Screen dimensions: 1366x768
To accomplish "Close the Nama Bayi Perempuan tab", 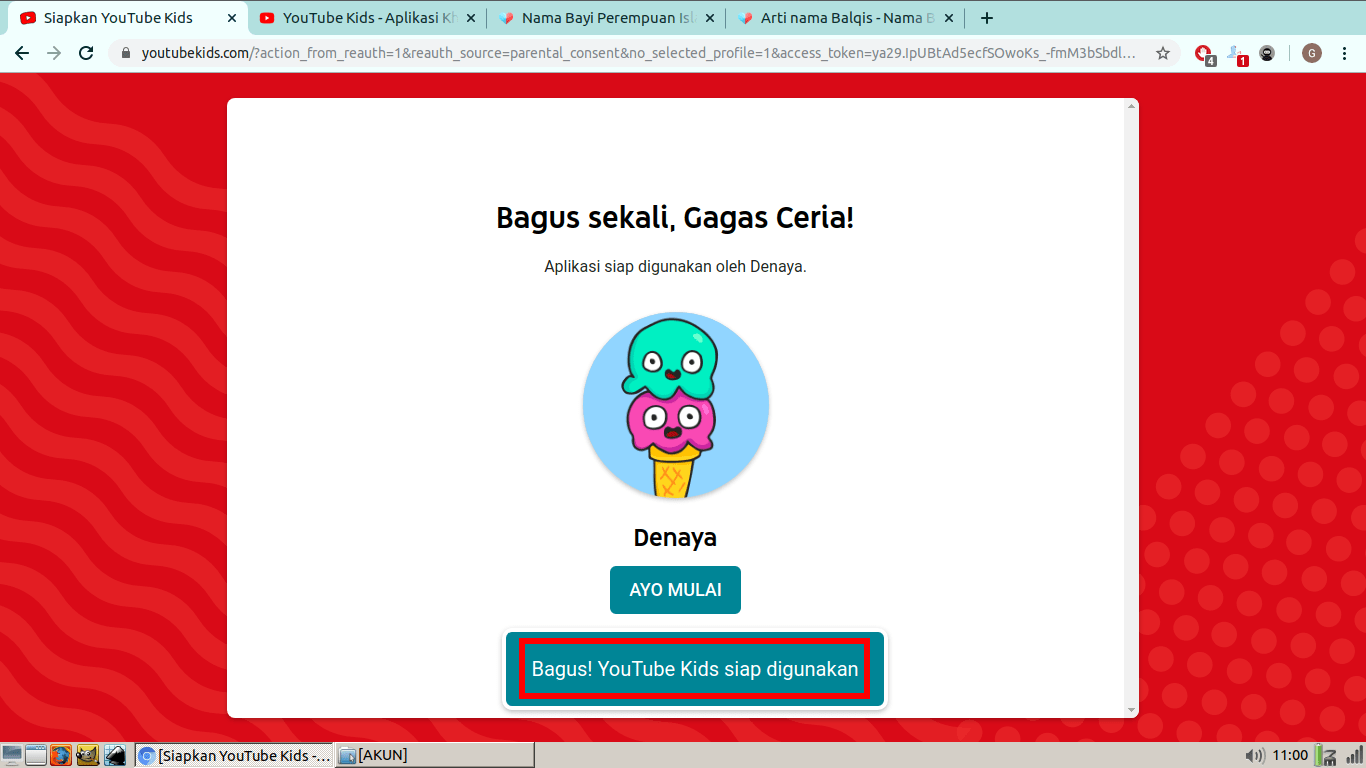I will (x=710, y=18).
